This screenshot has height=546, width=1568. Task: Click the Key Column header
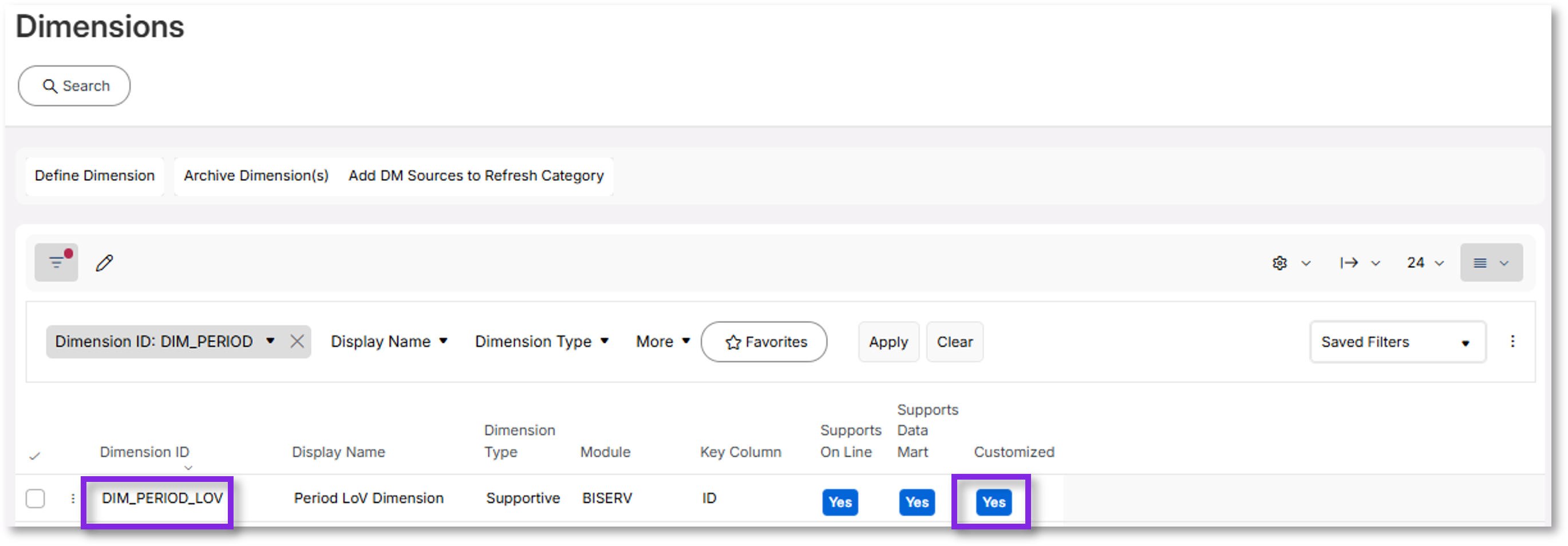[x=740, y=452]
